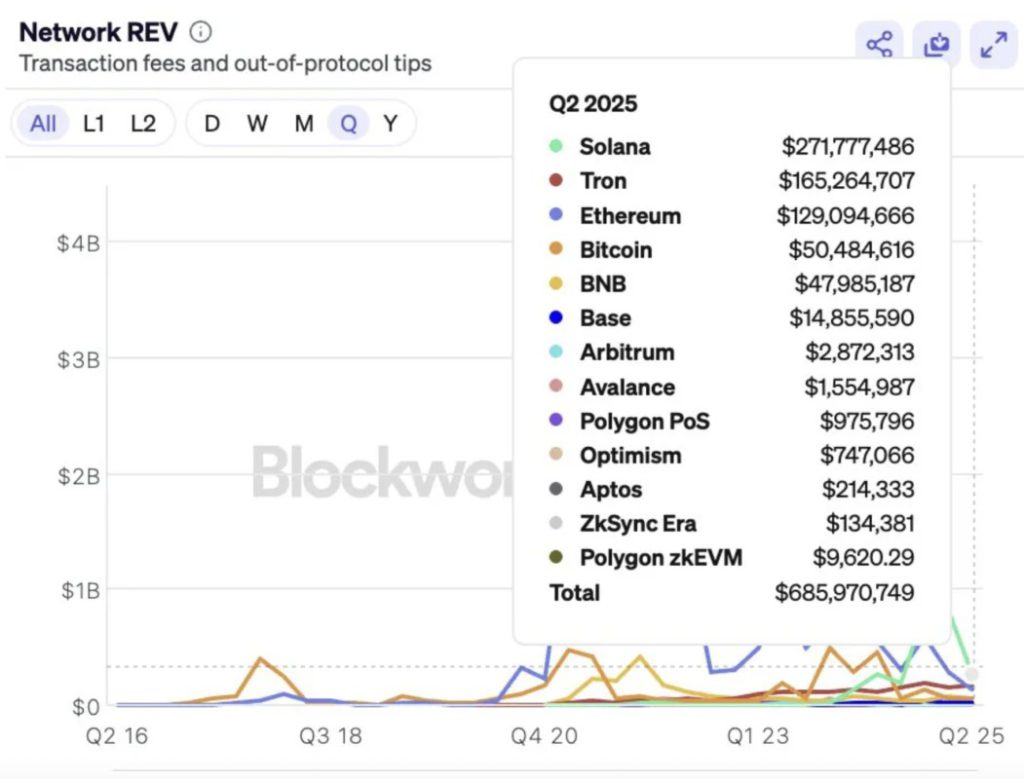
Task: Click the BNB label in tooltip
Action: coord(603,284)
